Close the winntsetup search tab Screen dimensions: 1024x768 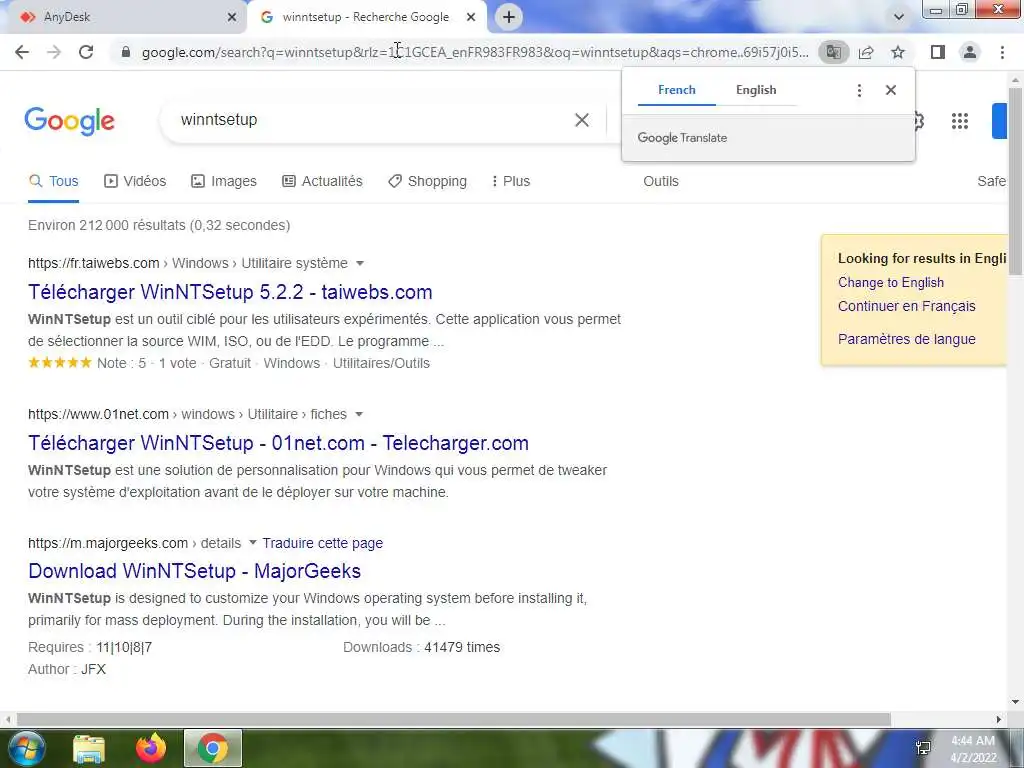[x=471, y=17]
